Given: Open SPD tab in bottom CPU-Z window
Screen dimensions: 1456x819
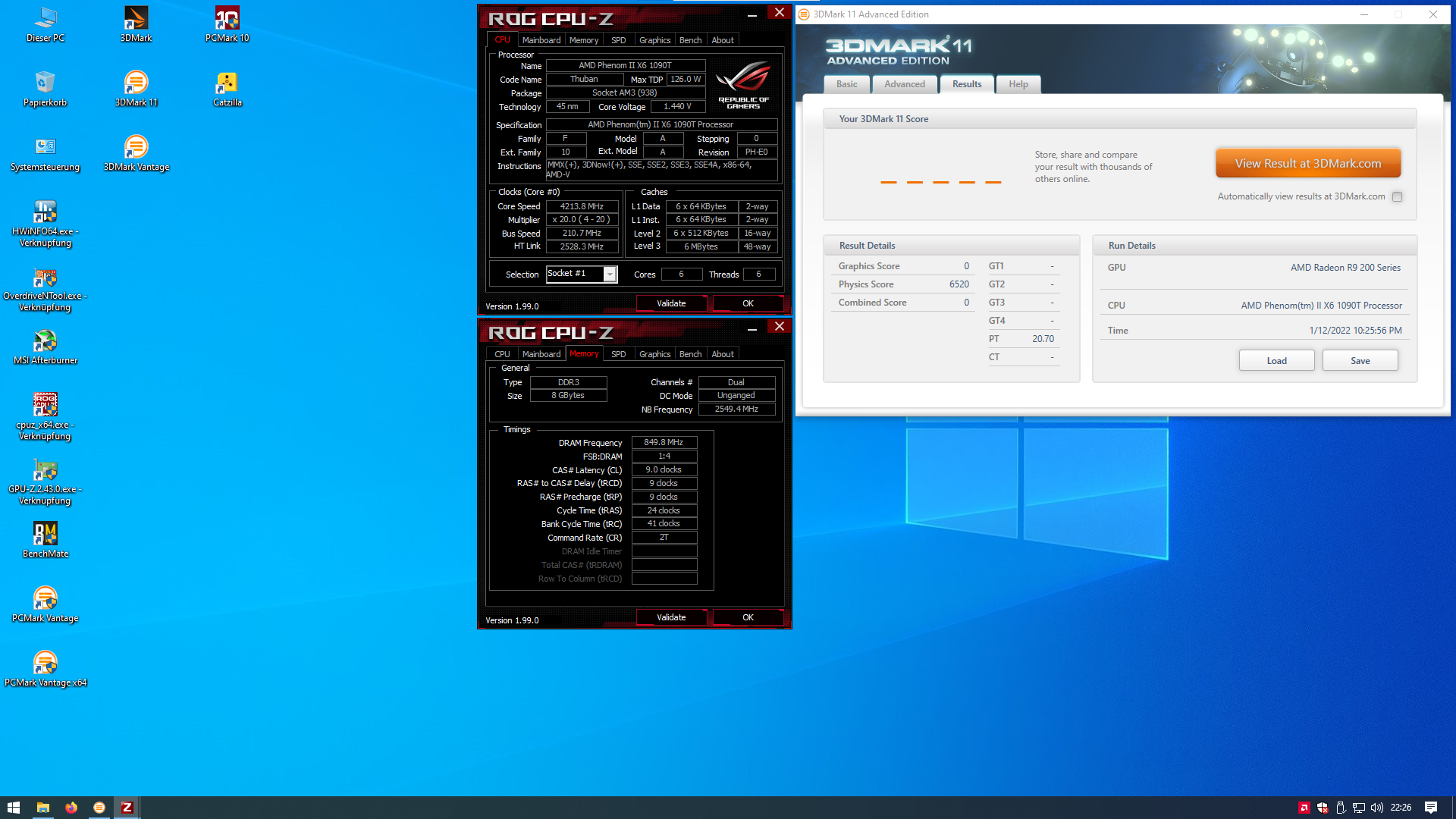Looking at the screenshot, I should pyautogui.click(x=619, y=354).
